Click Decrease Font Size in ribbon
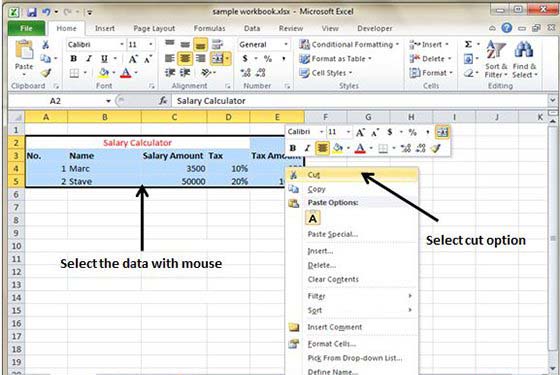This screenshot has width=560, height=375. (x=148, y=59)
